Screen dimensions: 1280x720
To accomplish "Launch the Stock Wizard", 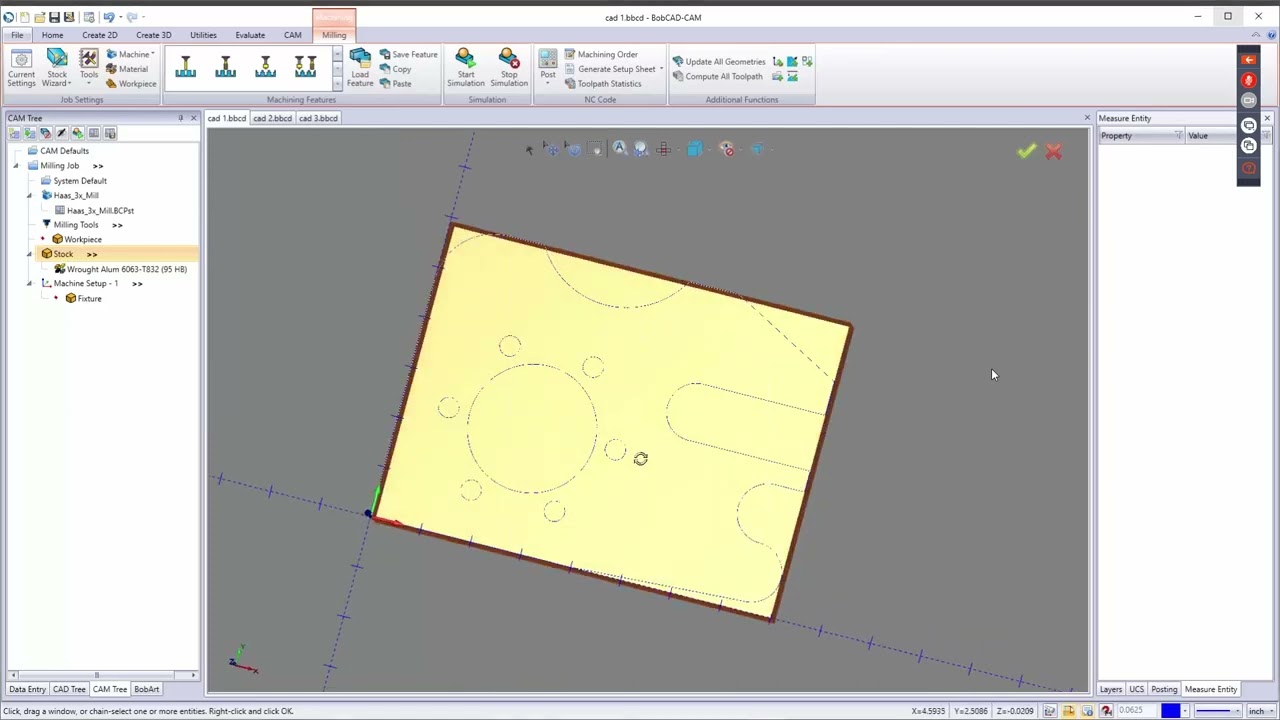I will pyautogui.click(x=57, y=68).
